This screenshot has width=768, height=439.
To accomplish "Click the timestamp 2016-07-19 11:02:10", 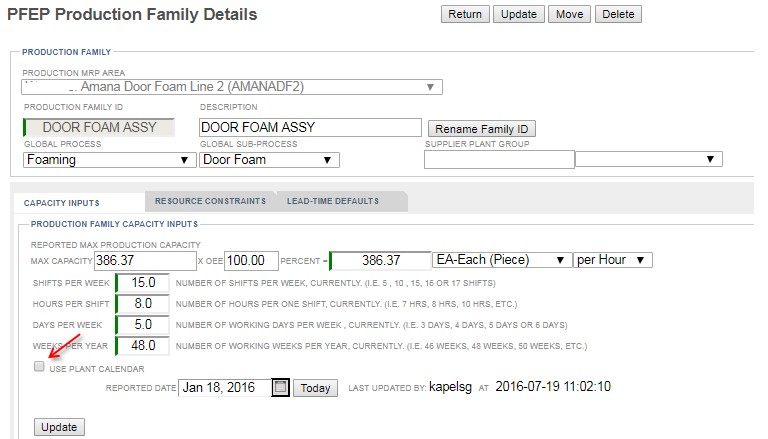I will [553, 387].
